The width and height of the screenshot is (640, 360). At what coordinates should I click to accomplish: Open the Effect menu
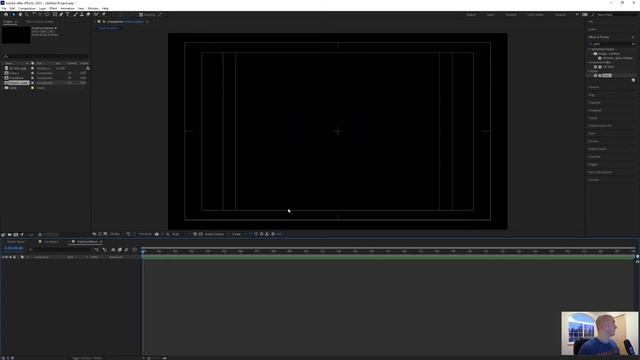coord(53,8)
